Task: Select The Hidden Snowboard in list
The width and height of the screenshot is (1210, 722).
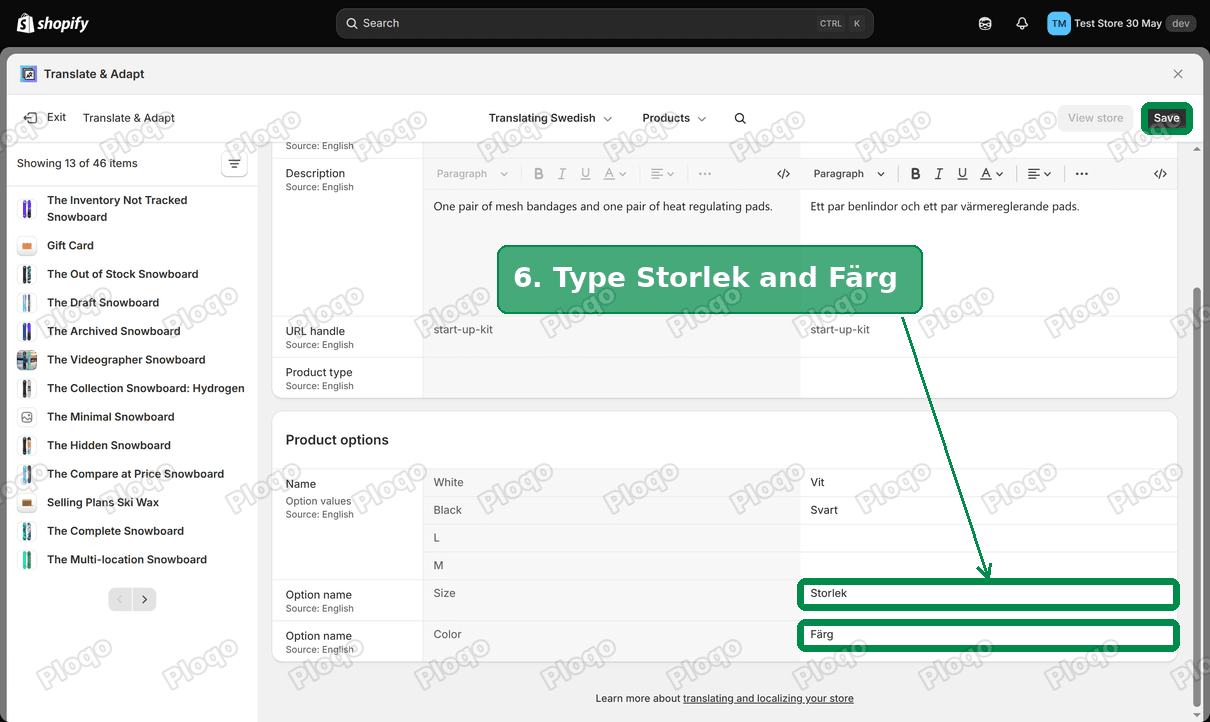Action: (x=109, y=446)
